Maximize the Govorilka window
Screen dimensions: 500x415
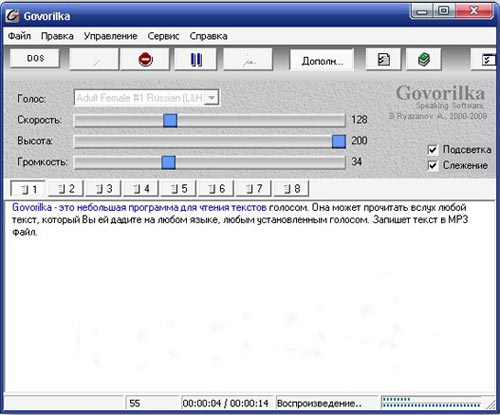click(x=444, y=11)
